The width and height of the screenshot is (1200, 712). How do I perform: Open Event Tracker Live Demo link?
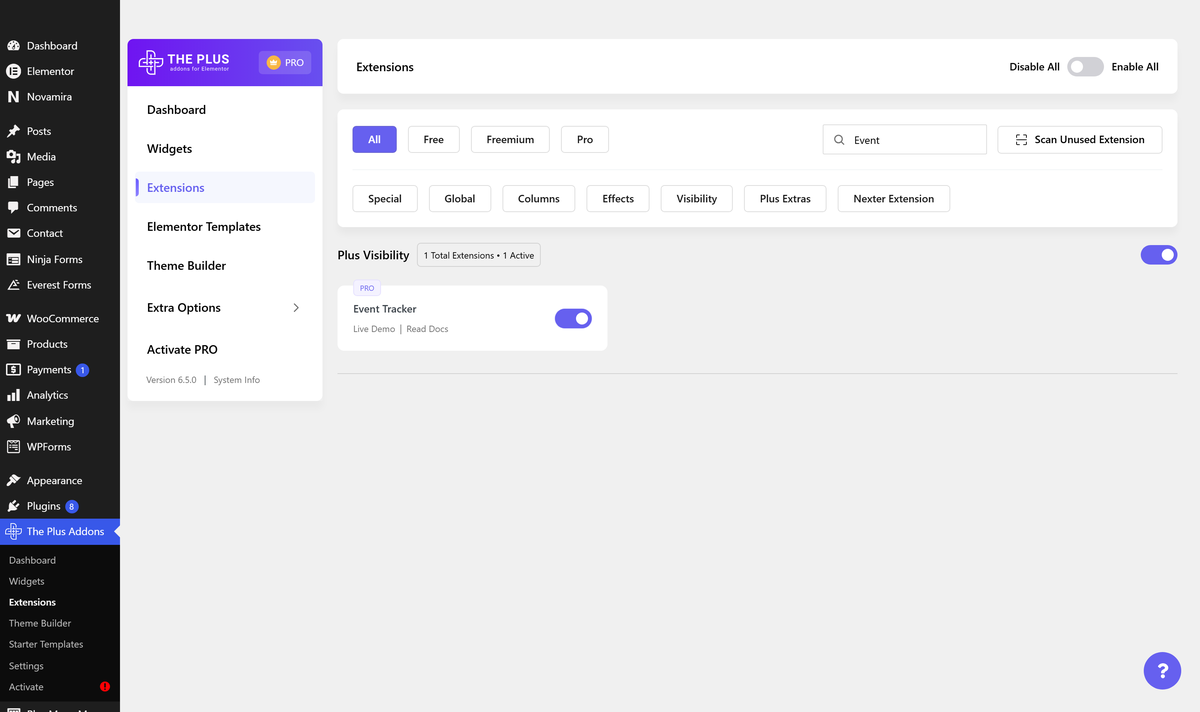click(x=374, y=329)
